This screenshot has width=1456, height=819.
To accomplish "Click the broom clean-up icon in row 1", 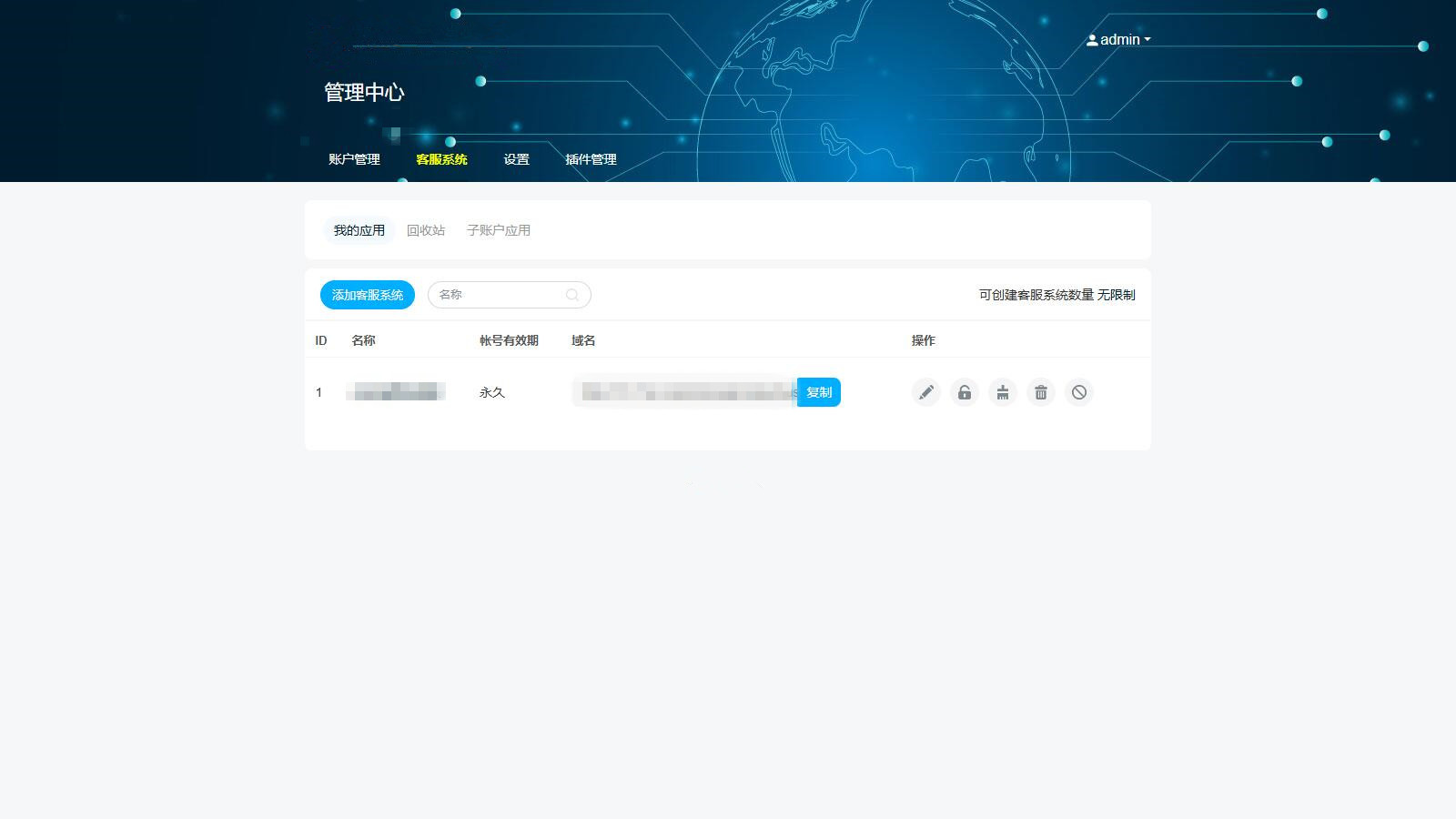I will (1002, 392).
